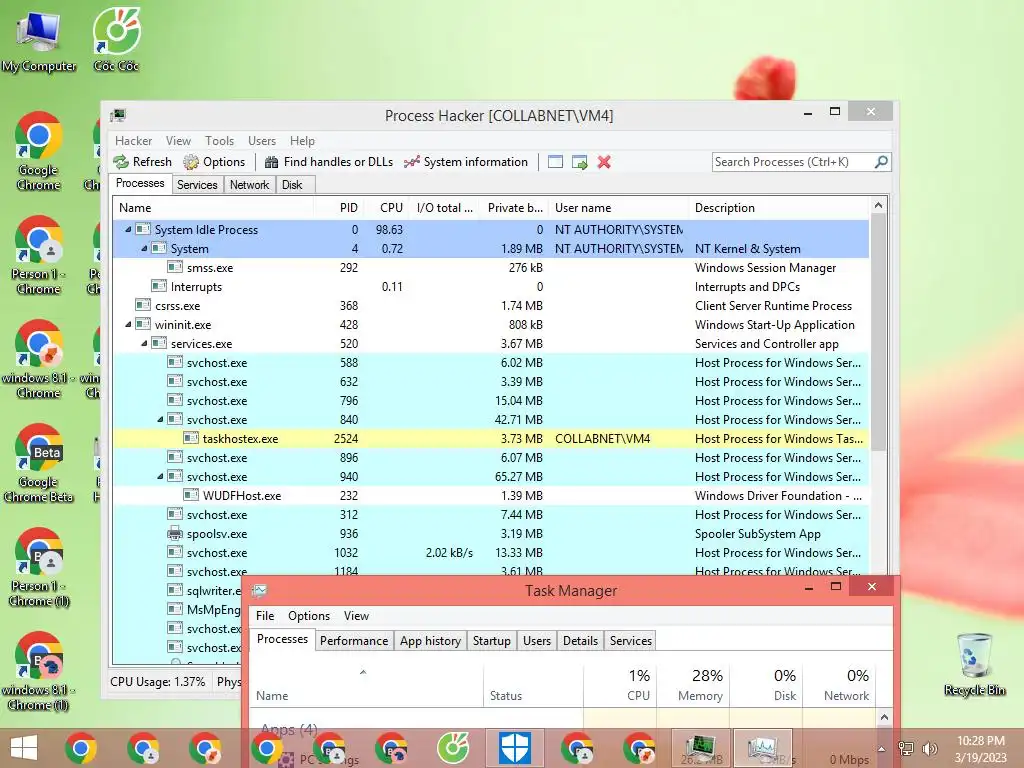Viewport: 1024px width, 768px height.
Task: Select the csrss.exe process row
Action: point(491,306)
